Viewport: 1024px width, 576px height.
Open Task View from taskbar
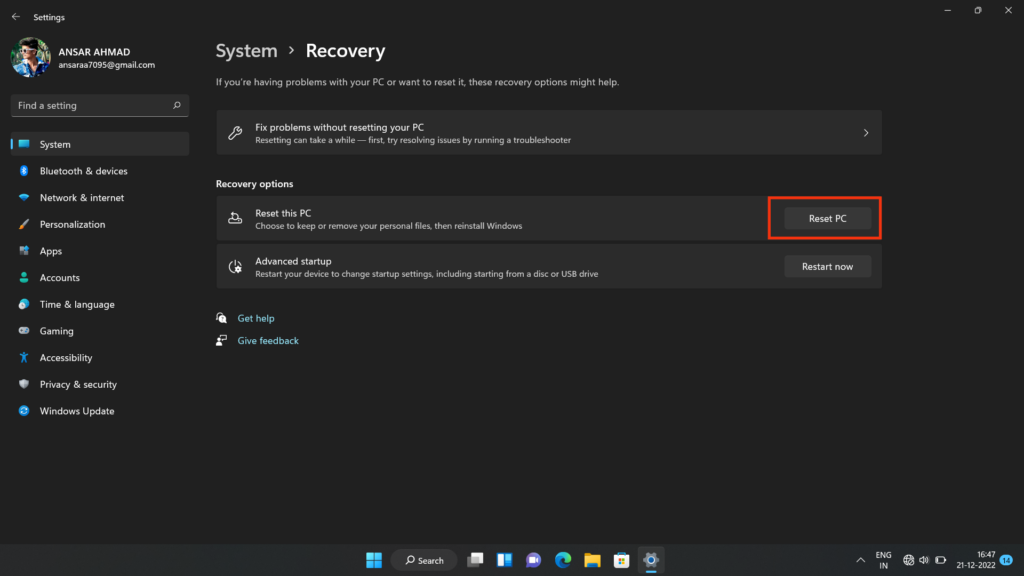click(x=475, y=560)
